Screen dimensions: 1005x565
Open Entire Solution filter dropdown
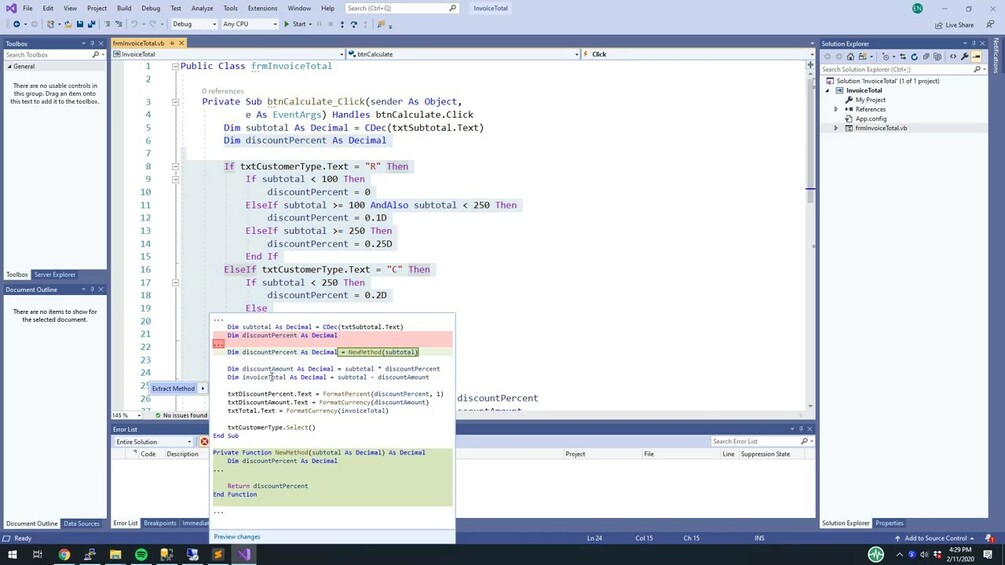tap(154, 441)
